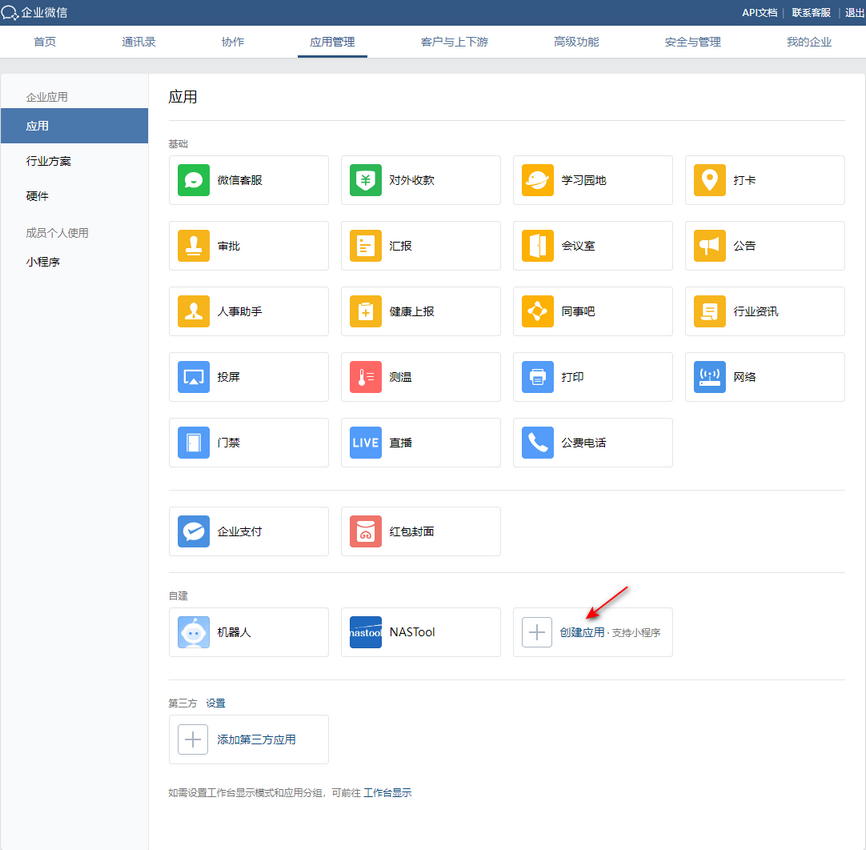Click the NASTool app icon
This screenshot has width=866, height=850.
pyautogui.click(x=366, y=632)
